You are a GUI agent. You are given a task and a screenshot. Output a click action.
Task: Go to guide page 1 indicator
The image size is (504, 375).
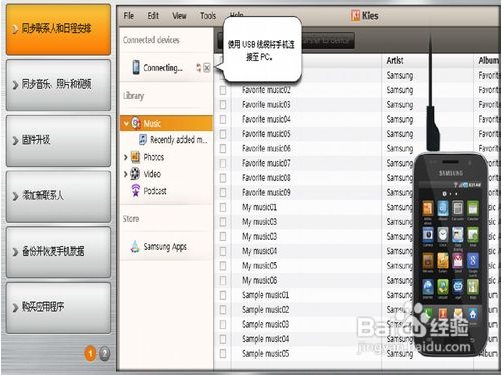pos(90,353)
